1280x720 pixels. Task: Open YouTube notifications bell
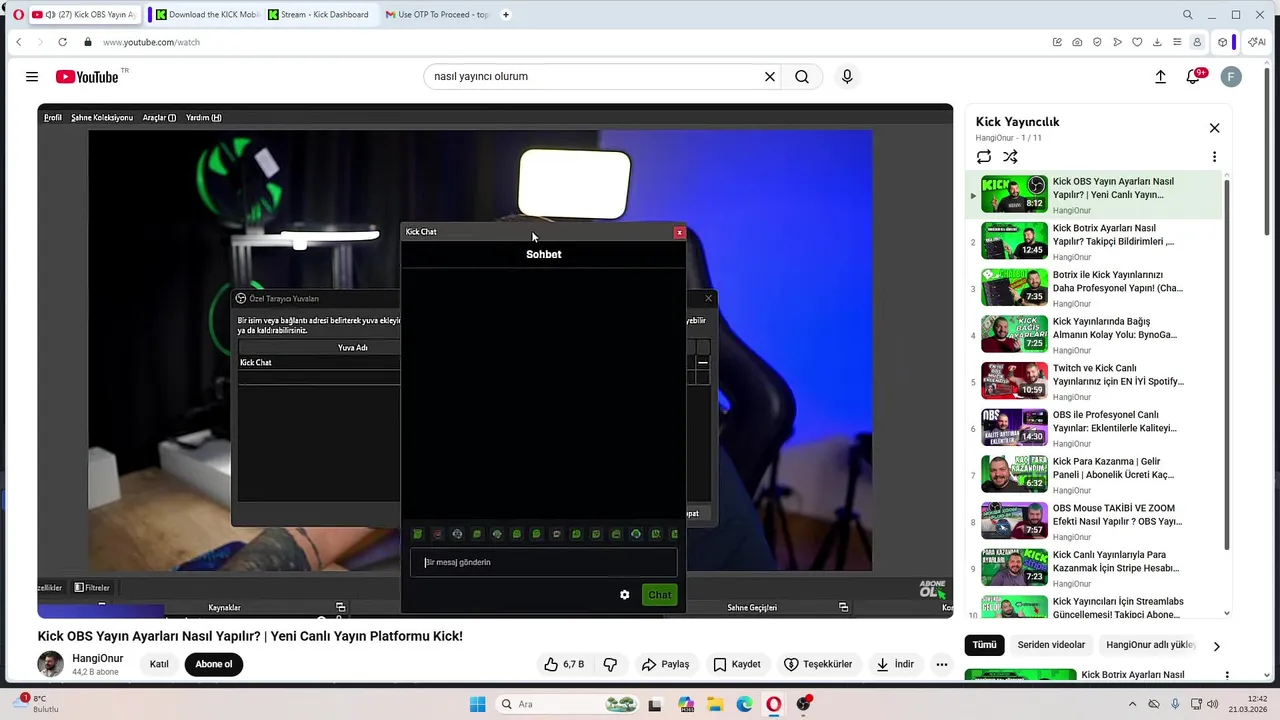[x=1194, y=77]
